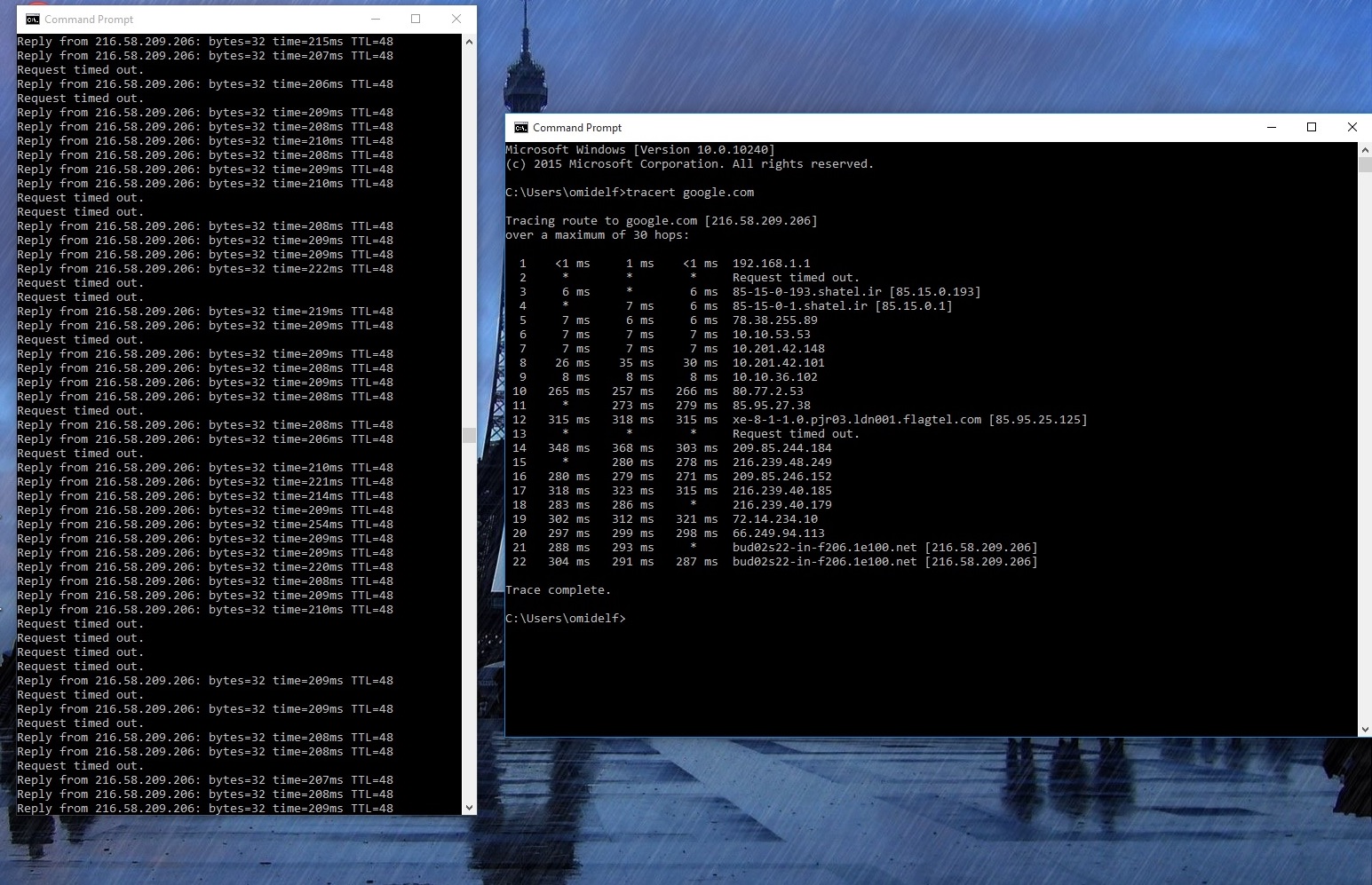Click the scrollbar thumb in ping window
1372x885 pixels.
tap(469, 435)
